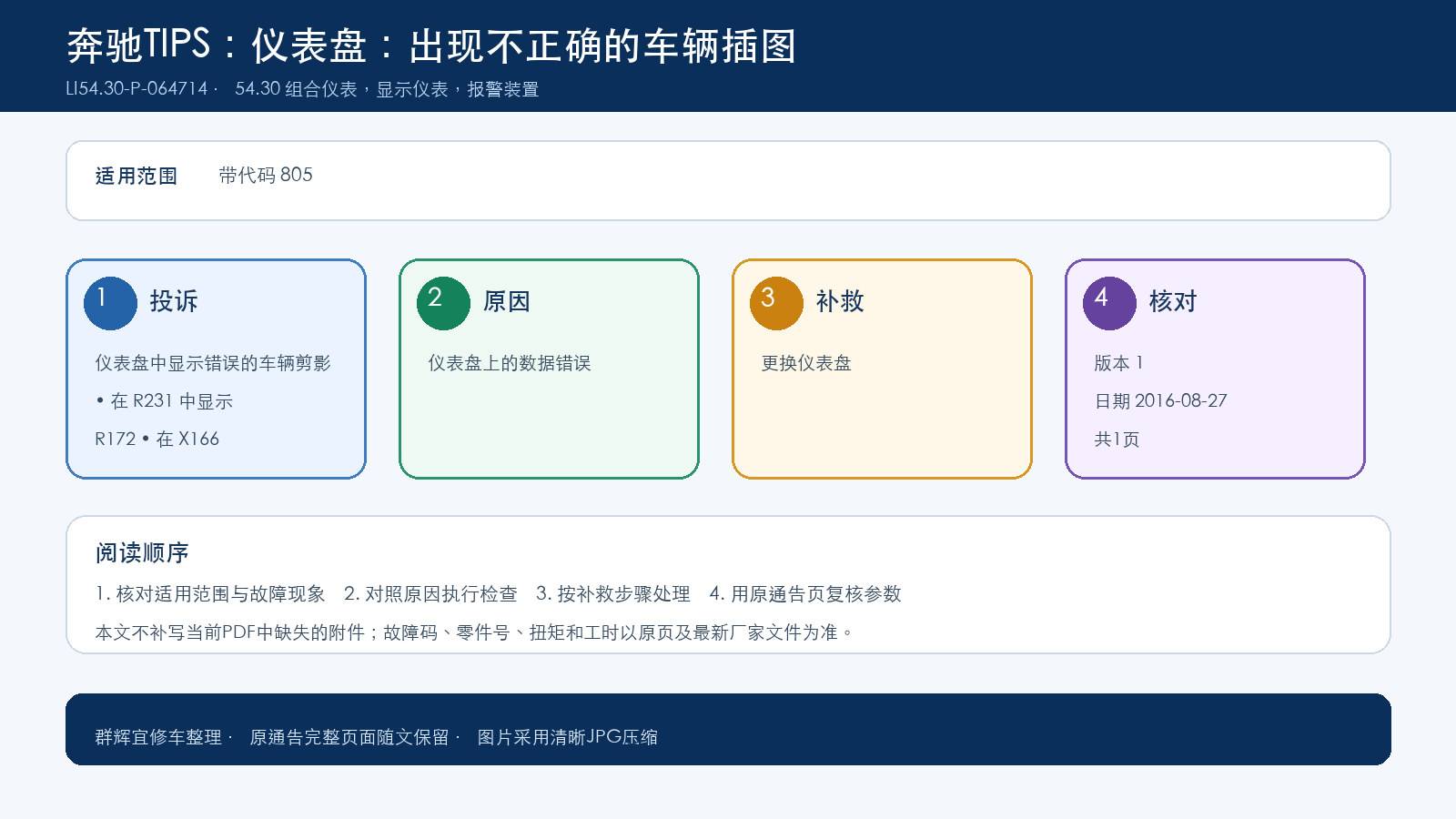
Task: Click the page title 奔驰TIPS：仪表盘
Action: [x=431, y=45]
